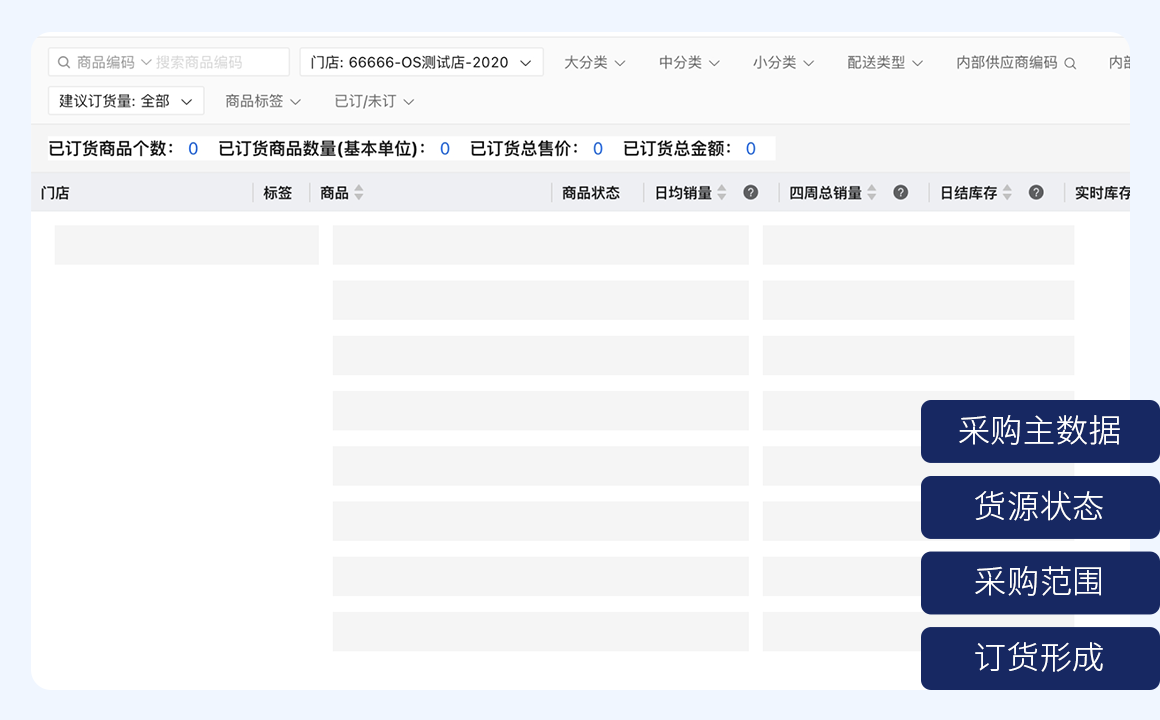The image size is (1160, 720).
Task: Select the 货源状态 tab
Action: coord(1040,507)
